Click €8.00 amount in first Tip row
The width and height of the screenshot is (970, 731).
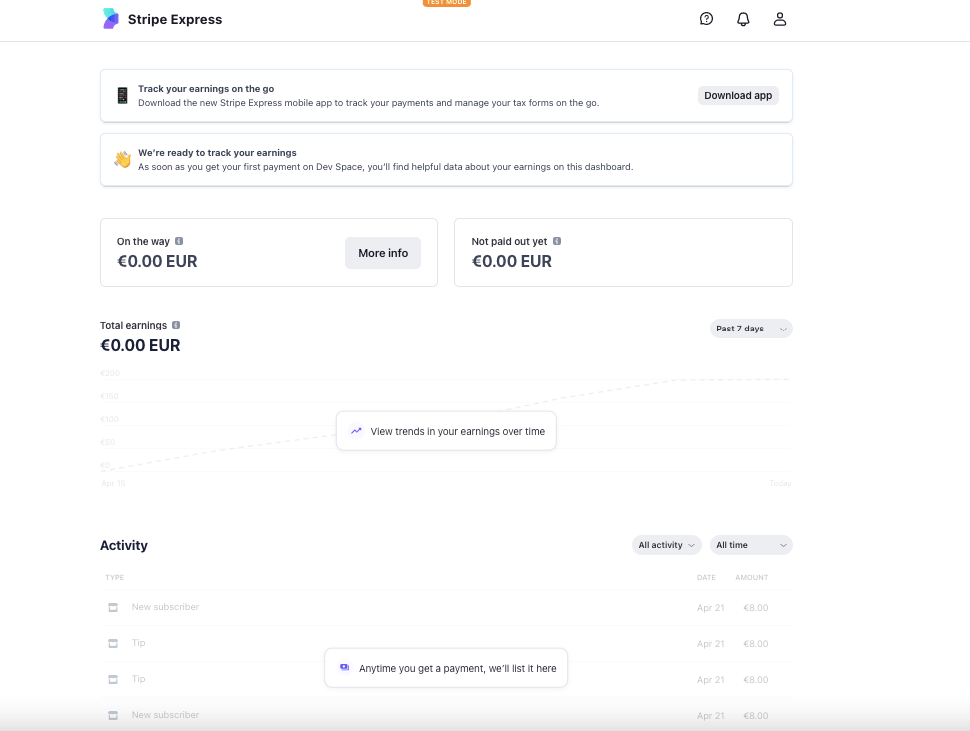(755, 643)
